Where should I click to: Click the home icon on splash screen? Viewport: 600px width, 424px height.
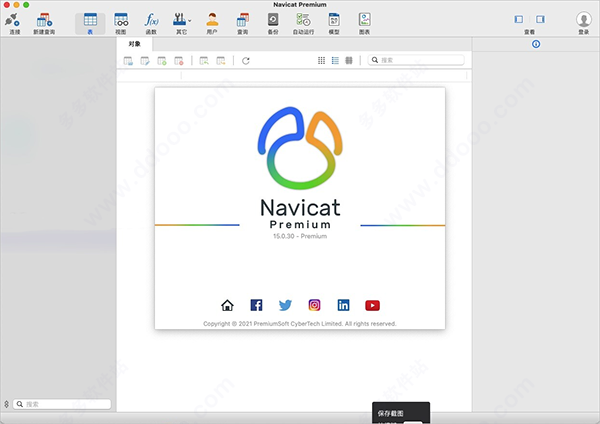pos(227,305)
